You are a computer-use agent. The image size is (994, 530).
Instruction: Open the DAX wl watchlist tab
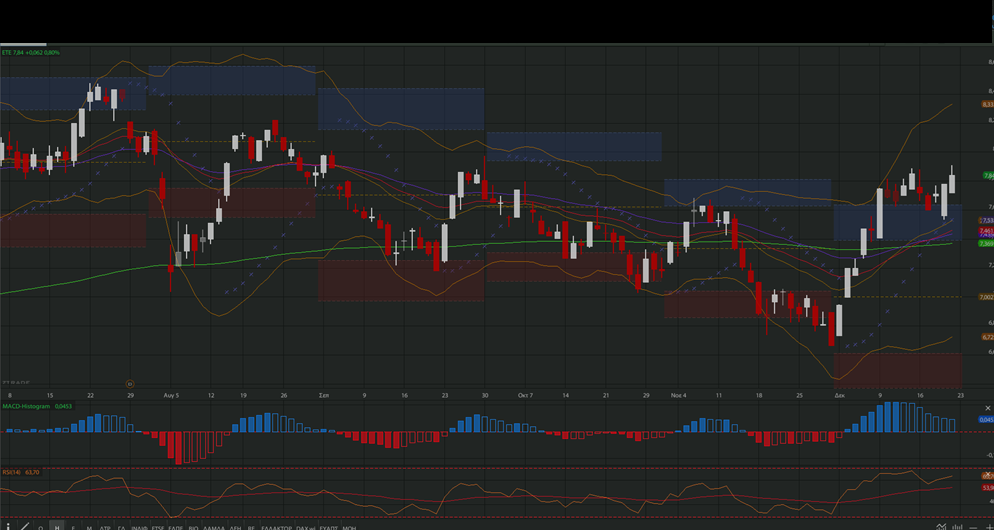click(x=306, y=527)
